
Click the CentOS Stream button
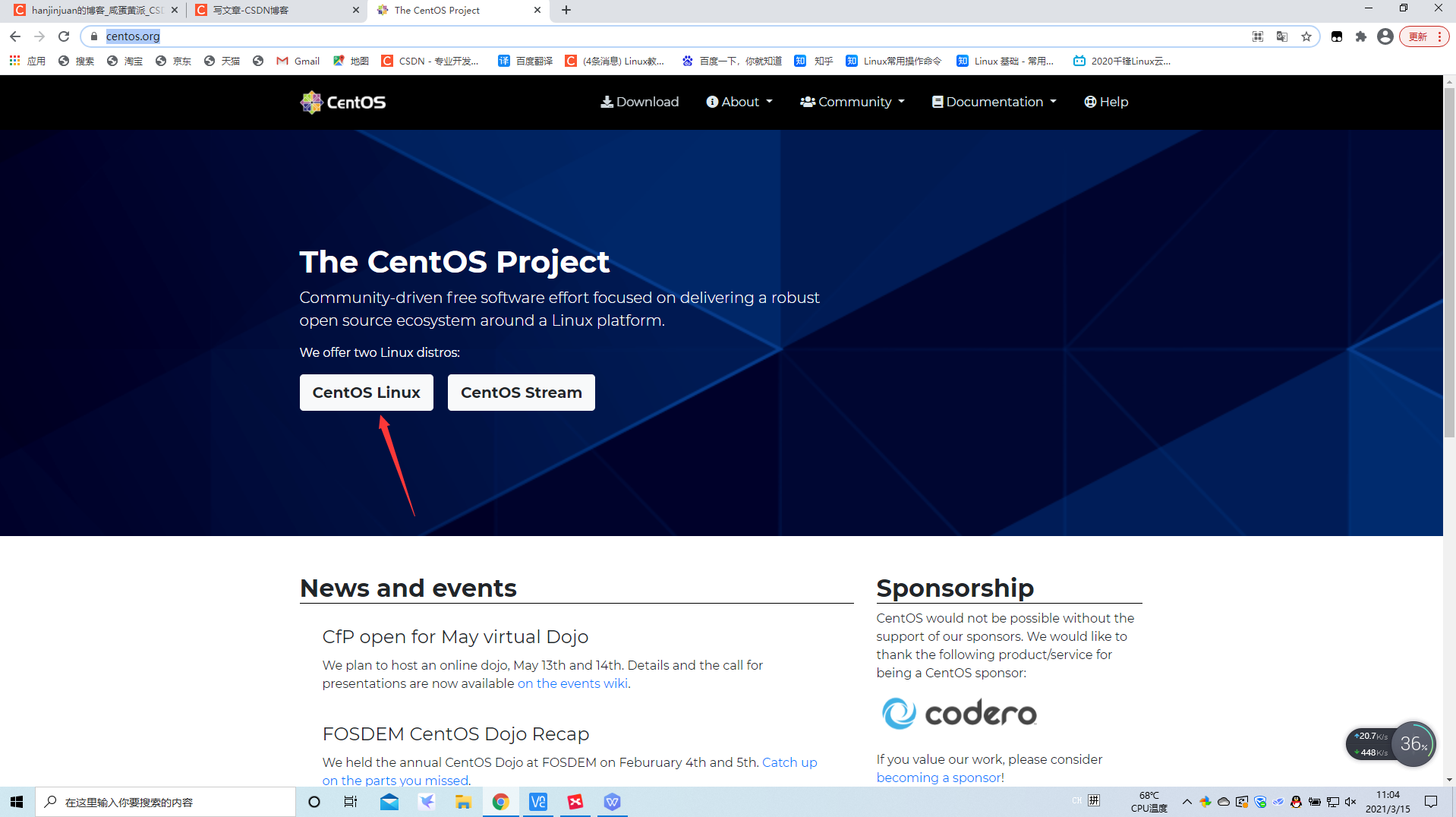click(x=522, y=393)
